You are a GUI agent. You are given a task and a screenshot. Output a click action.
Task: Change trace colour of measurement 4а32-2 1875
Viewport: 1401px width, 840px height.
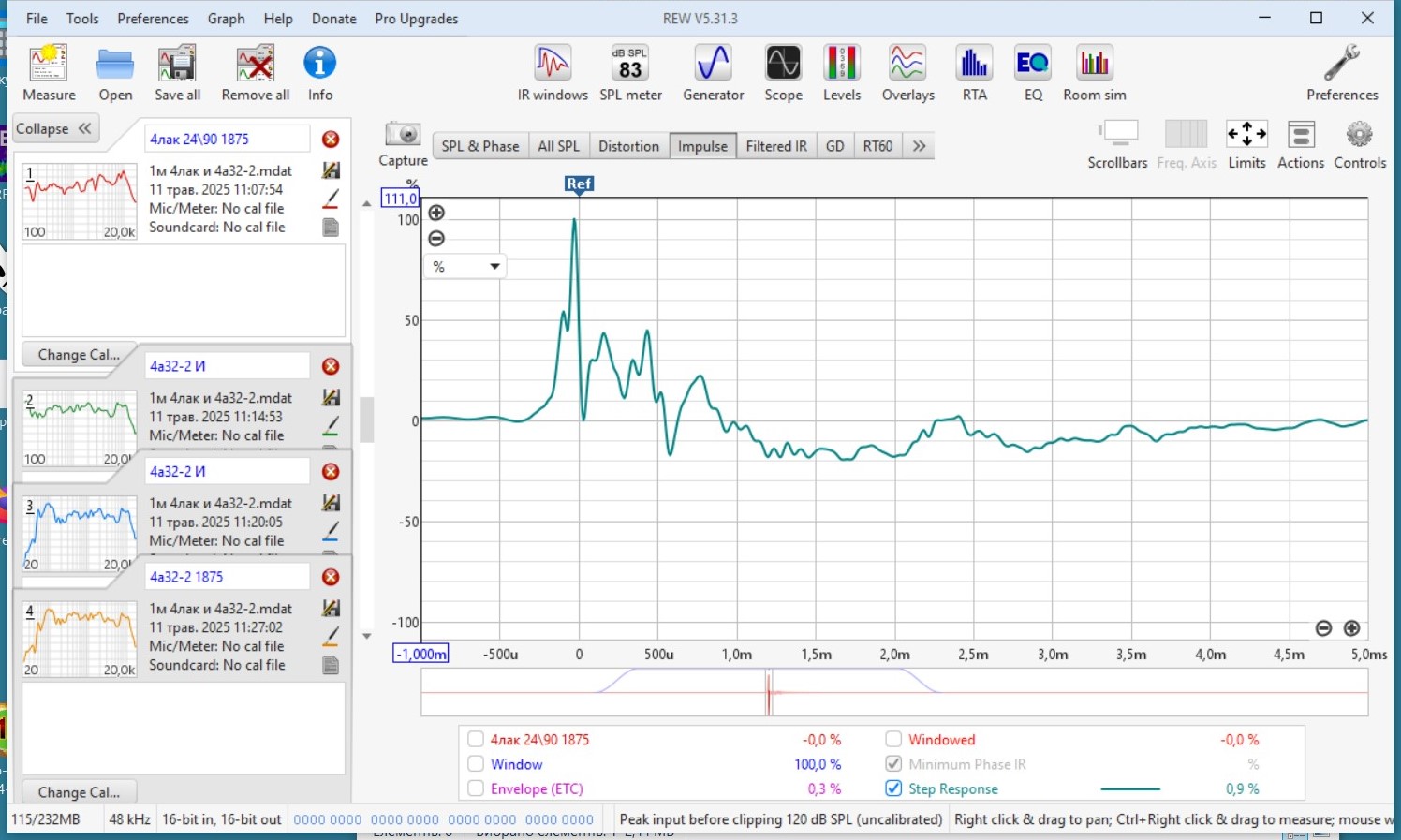tap(331, 637)
